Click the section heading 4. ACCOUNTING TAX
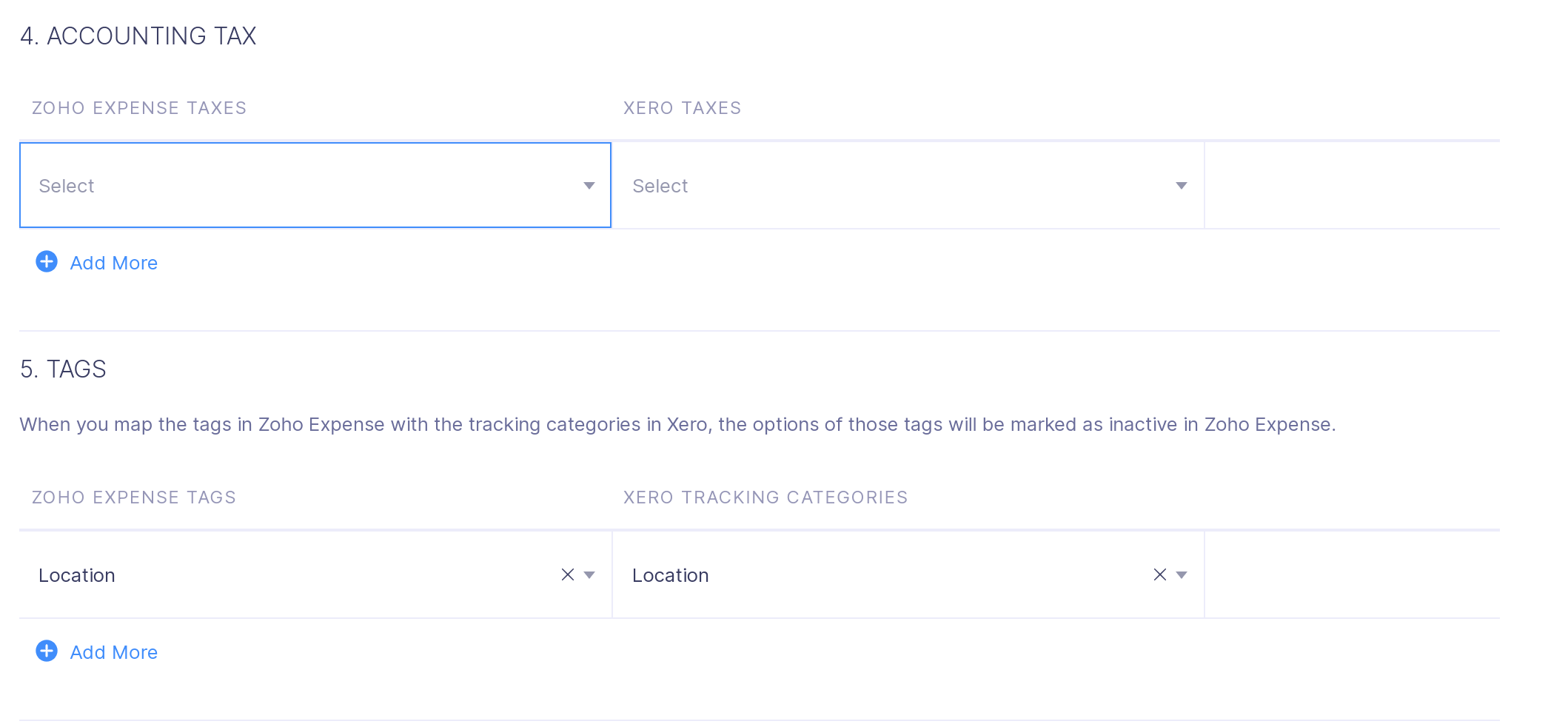 tap(138, 35)
